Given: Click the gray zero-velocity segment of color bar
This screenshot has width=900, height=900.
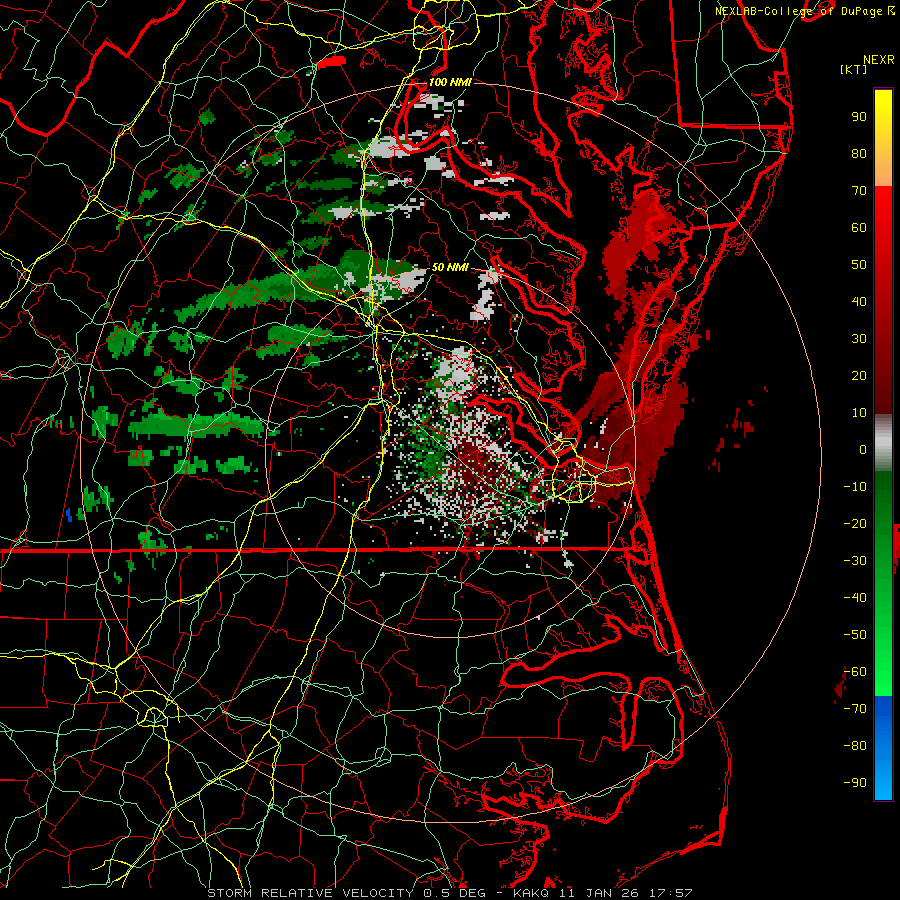Looking at the screenshot, I should click(883, 445).
